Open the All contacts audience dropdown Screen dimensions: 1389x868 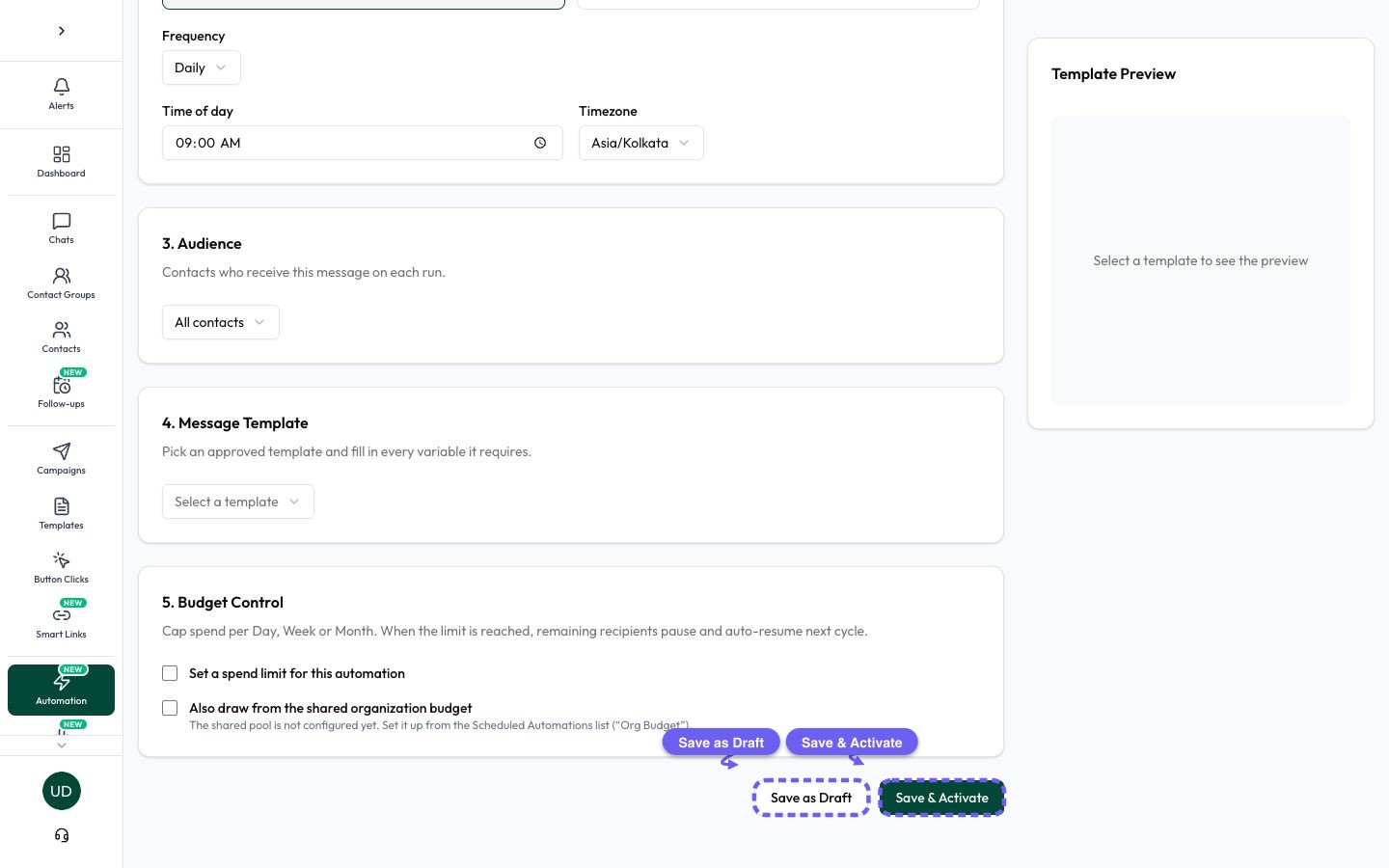point(220,322)
